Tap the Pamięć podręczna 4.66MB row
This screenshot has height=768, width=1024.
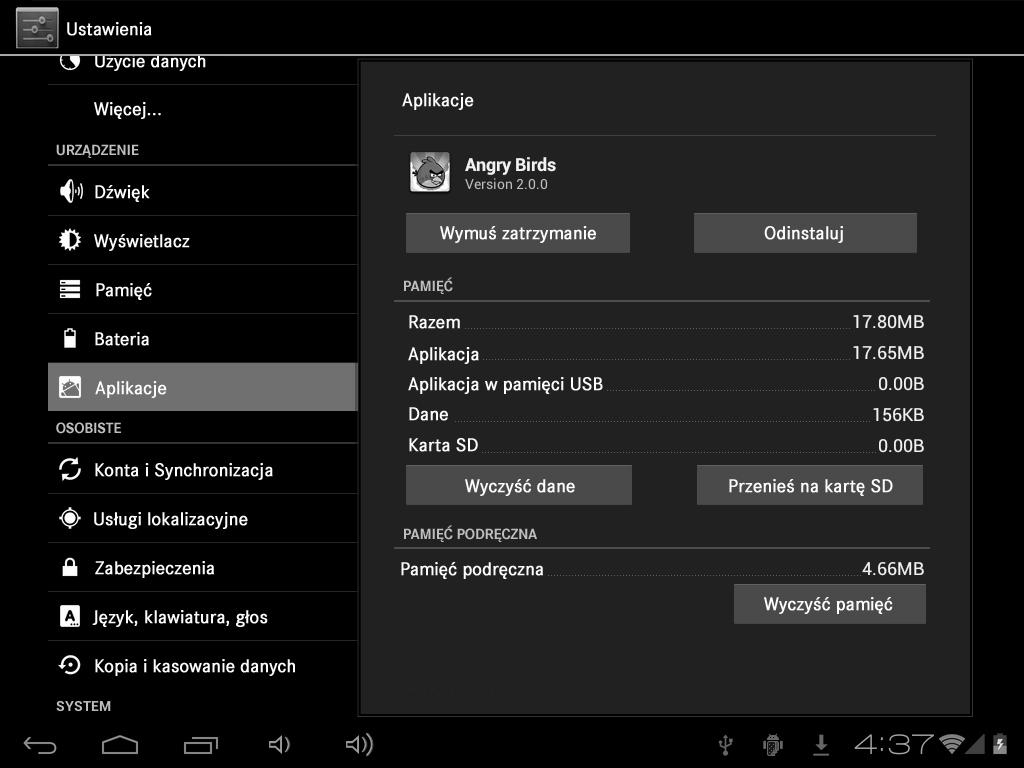pos(662,569)
